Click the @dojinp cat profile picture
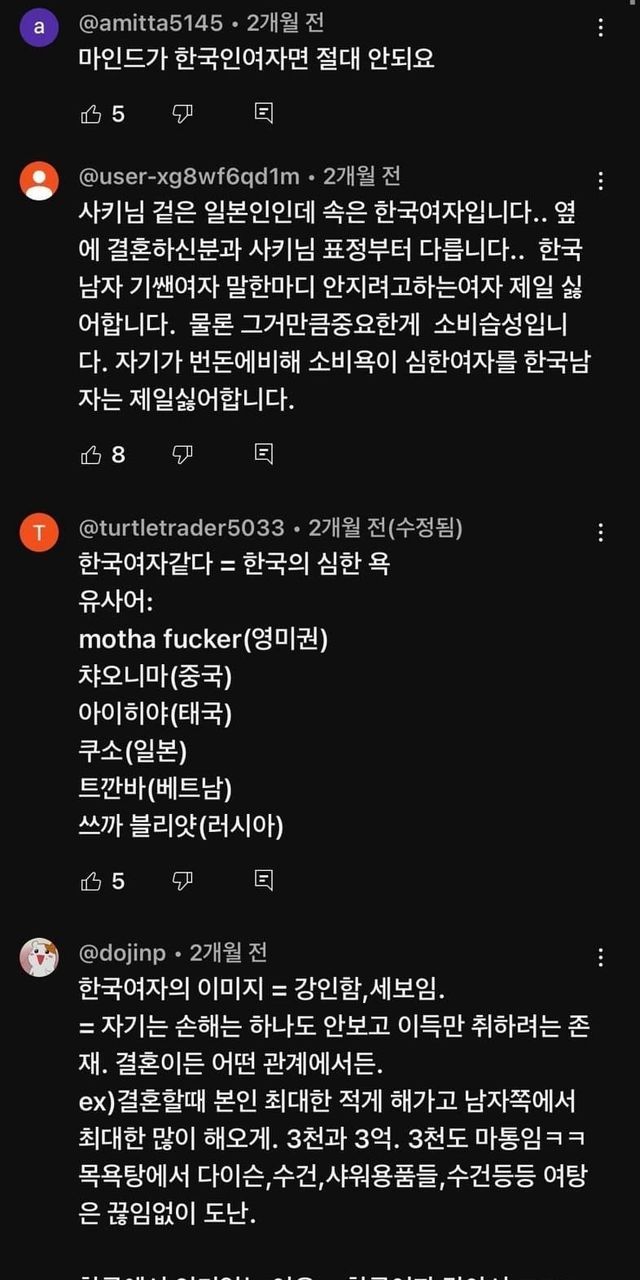 coord(39,958)
